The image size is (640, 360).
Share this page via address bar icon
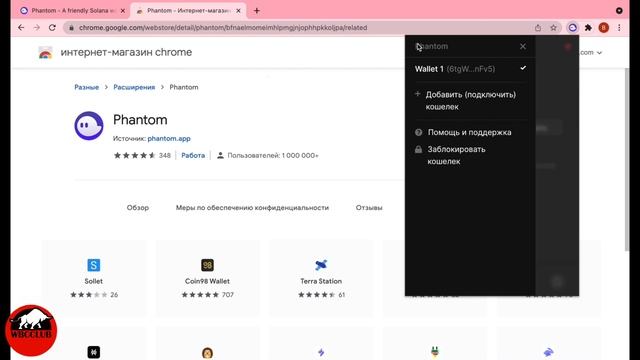click(x=538, y=28)
